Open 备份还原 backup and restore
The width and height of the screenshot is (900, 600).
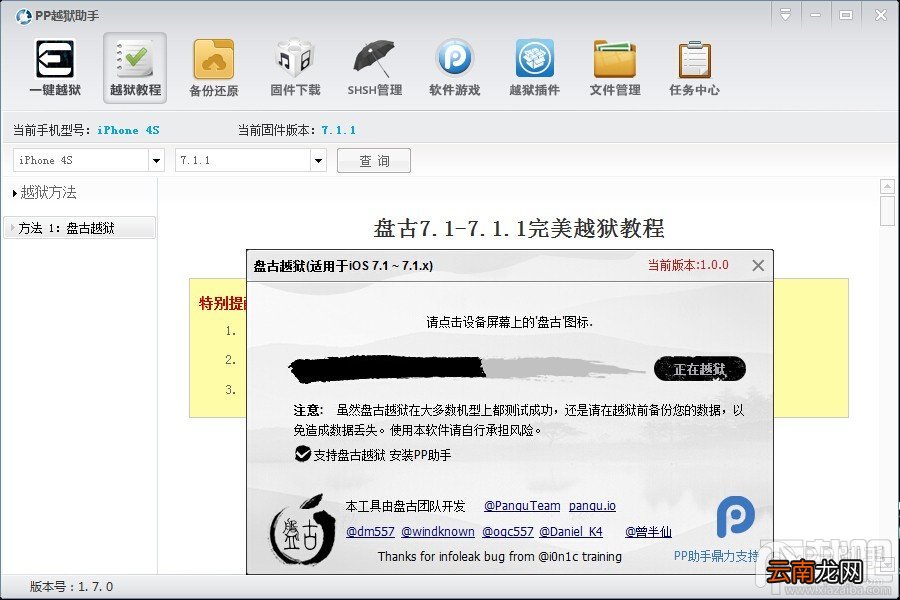(214, 68)
